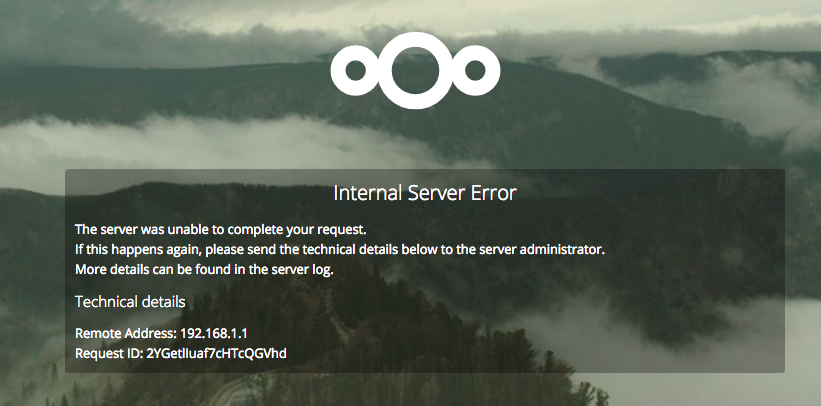Click the Technical details heading
The image size is (821, 406).
[x=130, y=302]
